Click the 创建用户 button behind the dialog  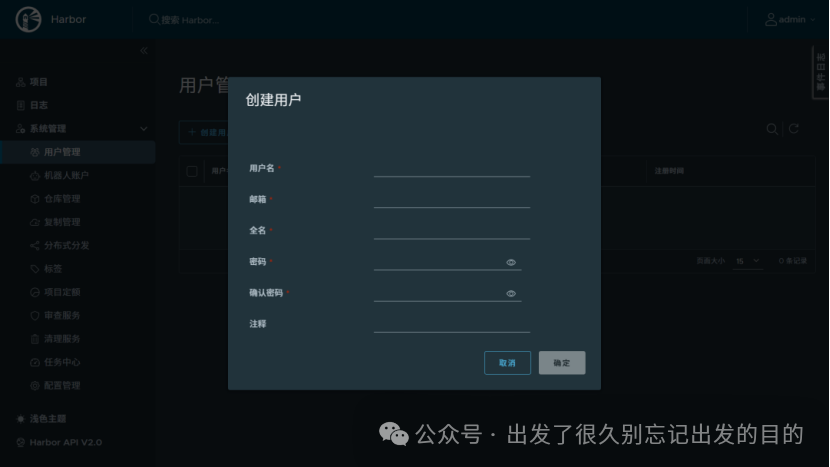pos(204,132)
